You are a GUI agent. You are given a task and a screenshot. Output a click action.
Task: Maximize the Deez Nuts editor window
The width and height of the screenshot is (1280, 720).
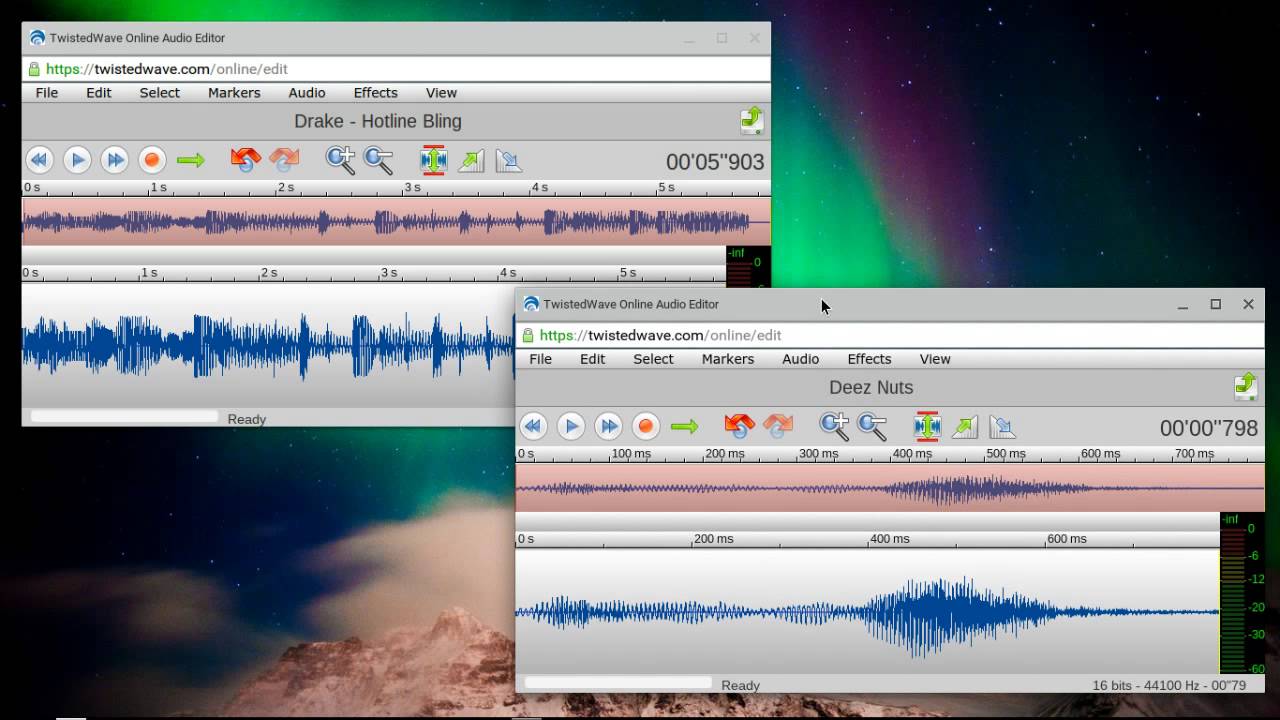[x=1216, y=304]
